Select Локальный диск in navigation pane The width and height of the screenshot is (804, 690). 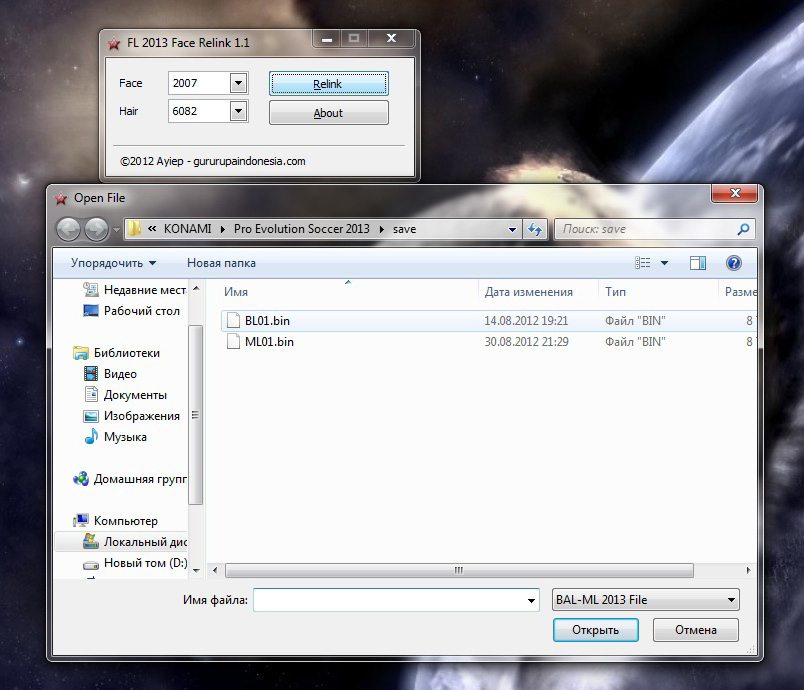pyautogui.click(x=145, y=542)
